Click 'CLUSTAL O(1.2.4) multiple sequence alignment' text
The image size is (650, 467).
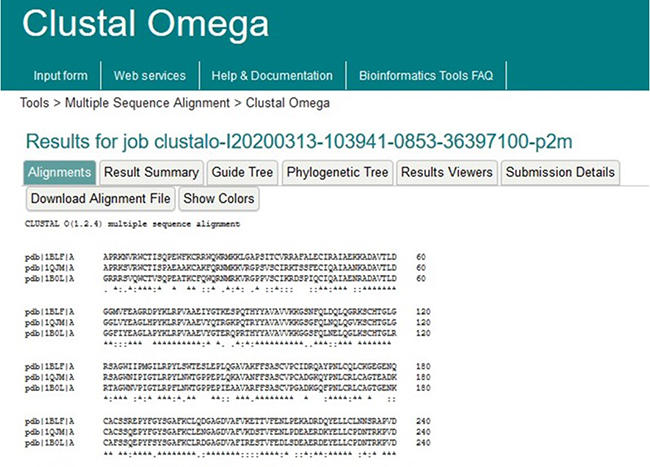click(x=132, y=224)
